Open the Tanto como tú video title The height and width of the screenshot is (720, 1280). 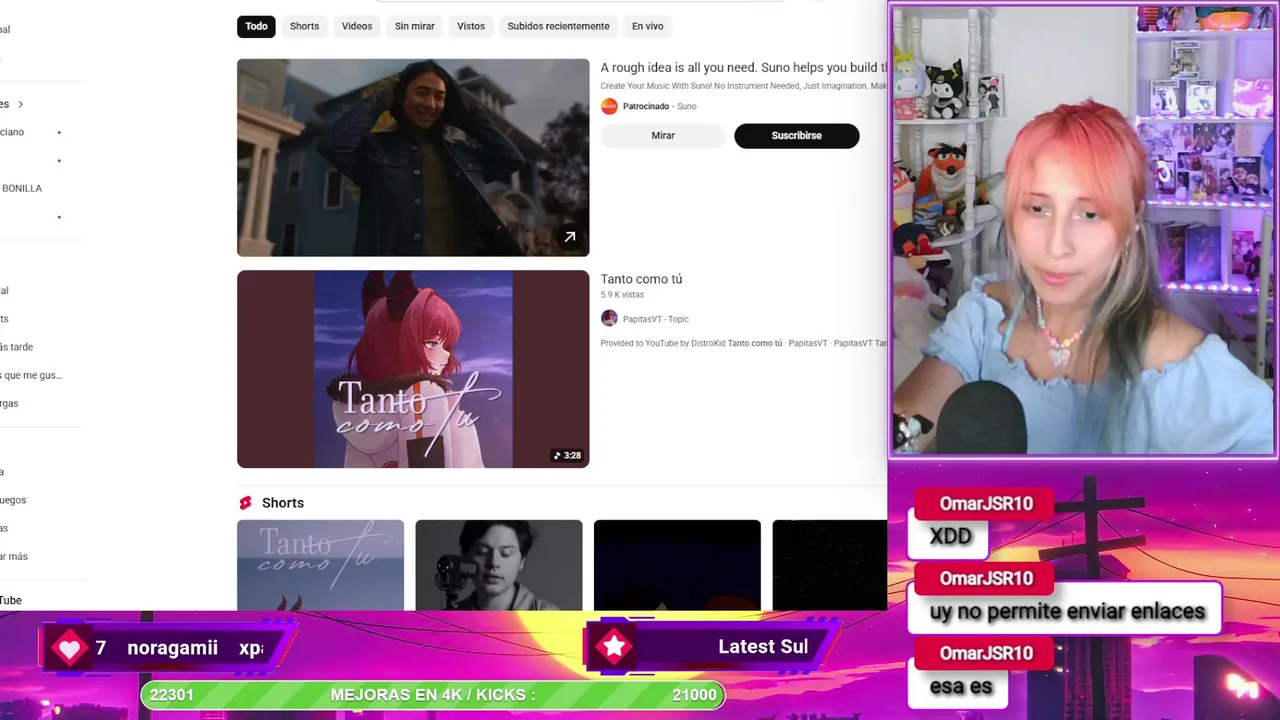pyautogui.click(x=641, y=279)
